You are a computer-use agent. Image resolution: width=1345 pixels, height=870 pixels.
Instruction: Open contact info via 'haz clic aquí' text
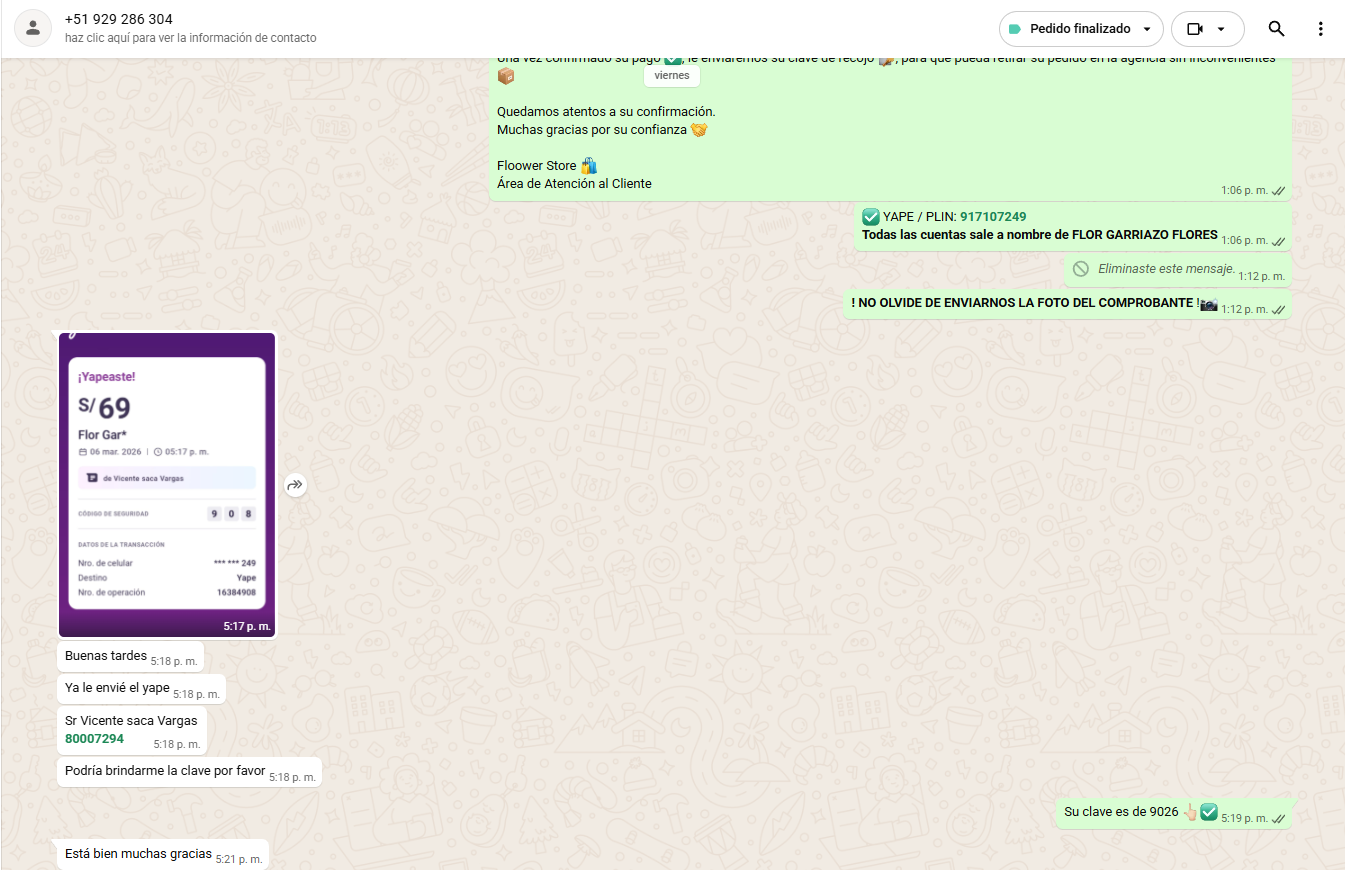pos(190,38)
